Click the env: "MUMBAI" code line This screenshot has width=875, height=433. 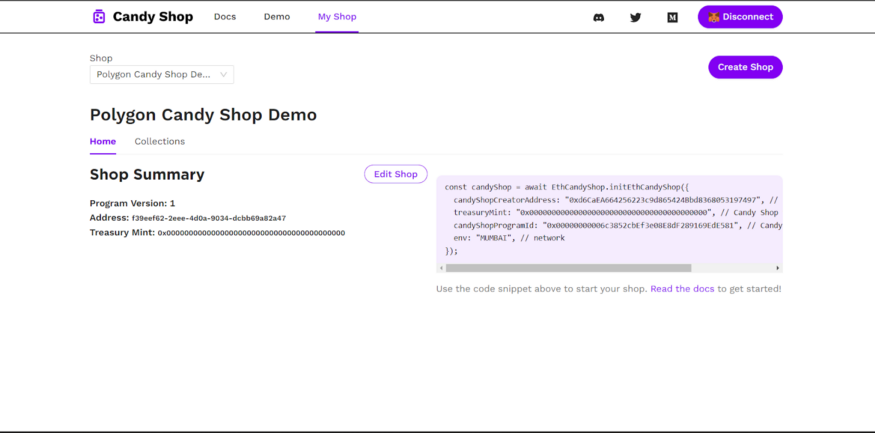(509, 238)
